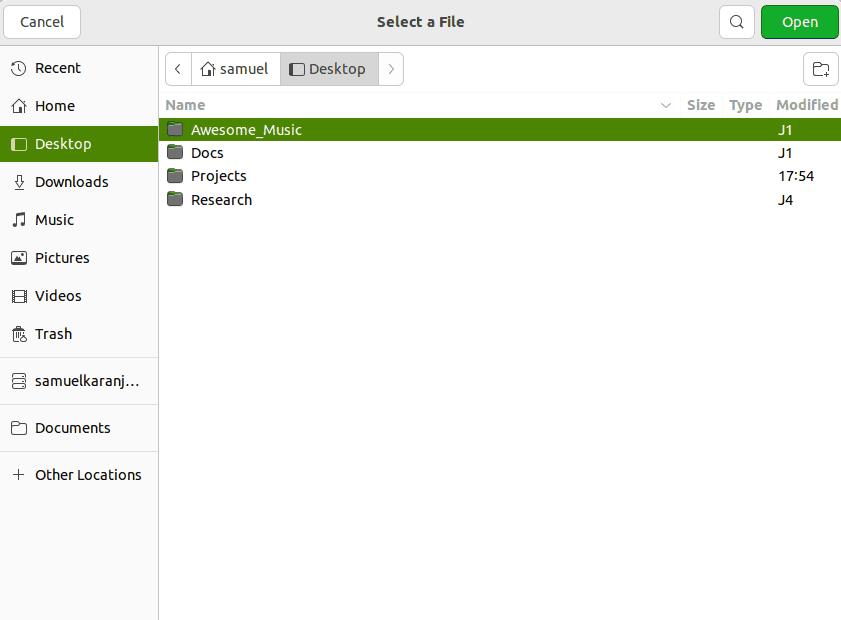Select the Recent sidebar icon

pyautogui.click(x=20, y=67)
